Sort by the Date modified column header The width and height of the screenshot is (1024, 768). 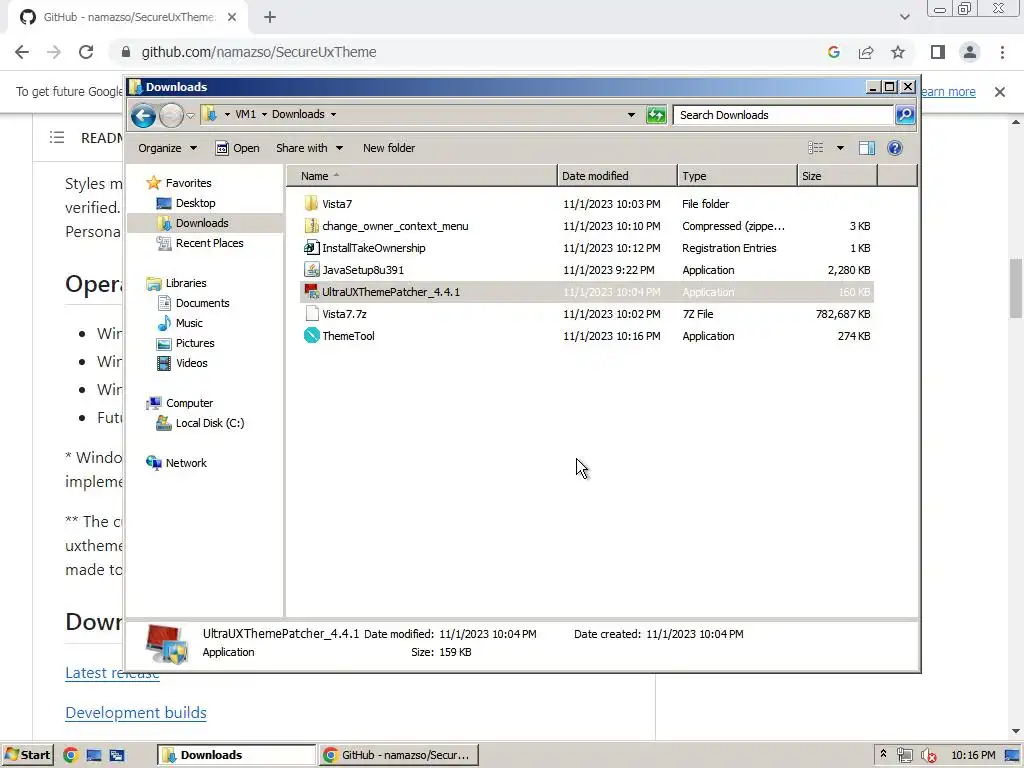[x=617, y=176]
